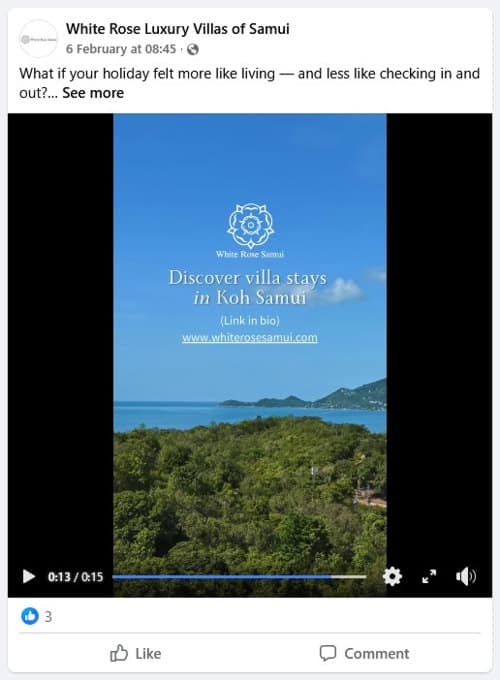Like the post
This screenshot has width=500, height=680.
[x=135, y=653]
